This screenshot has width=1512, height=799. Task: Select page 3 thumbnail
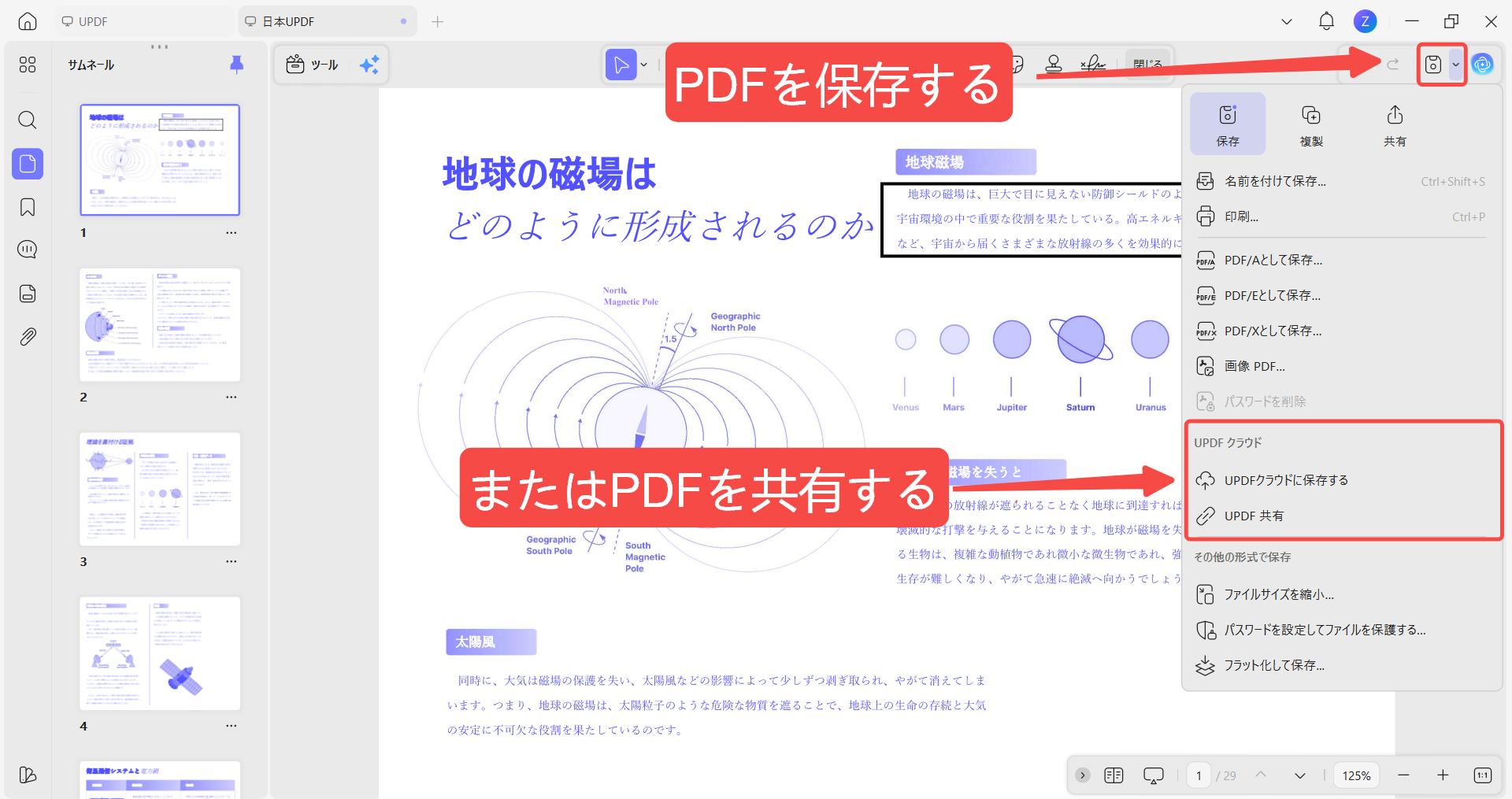point(160,489)
